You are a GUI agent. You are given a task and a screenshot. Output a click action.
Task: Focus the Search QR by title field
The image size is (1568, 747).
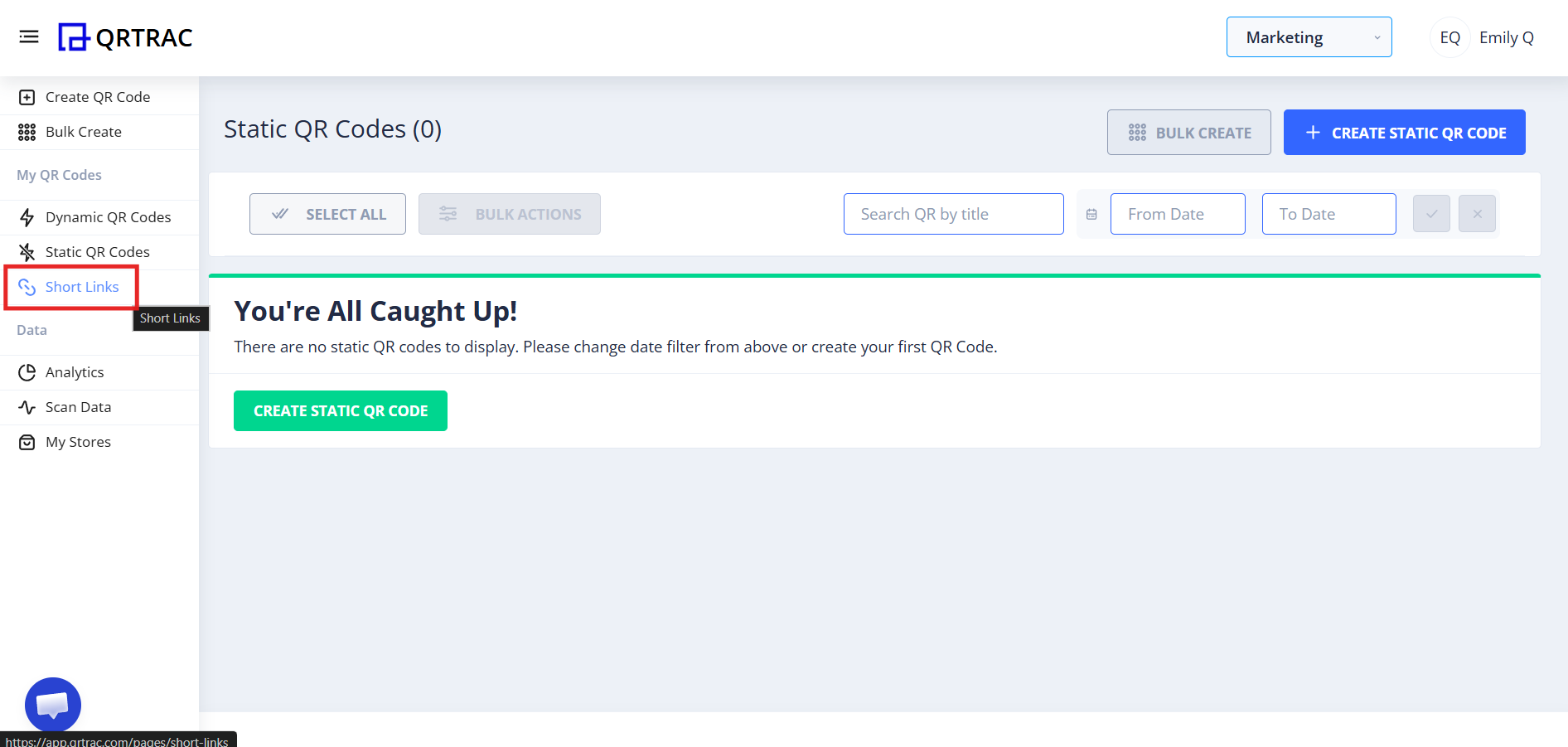pos(953,214)
